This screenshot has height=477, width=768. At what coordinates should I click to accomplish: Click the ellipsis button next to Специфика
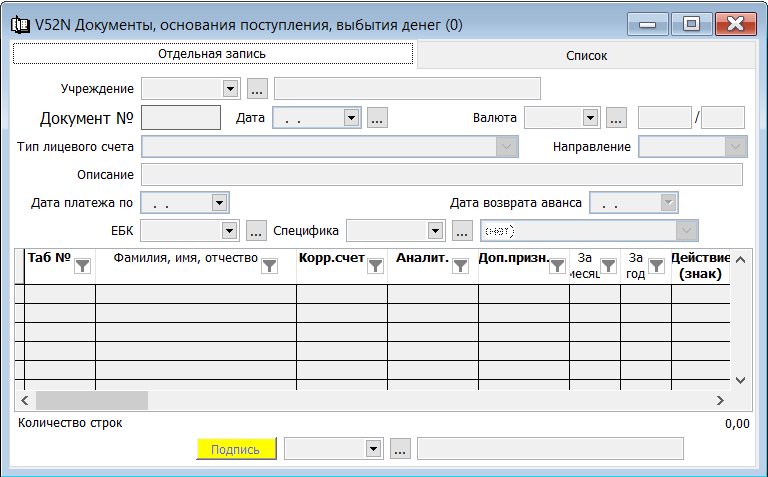[x=462, y=231]
